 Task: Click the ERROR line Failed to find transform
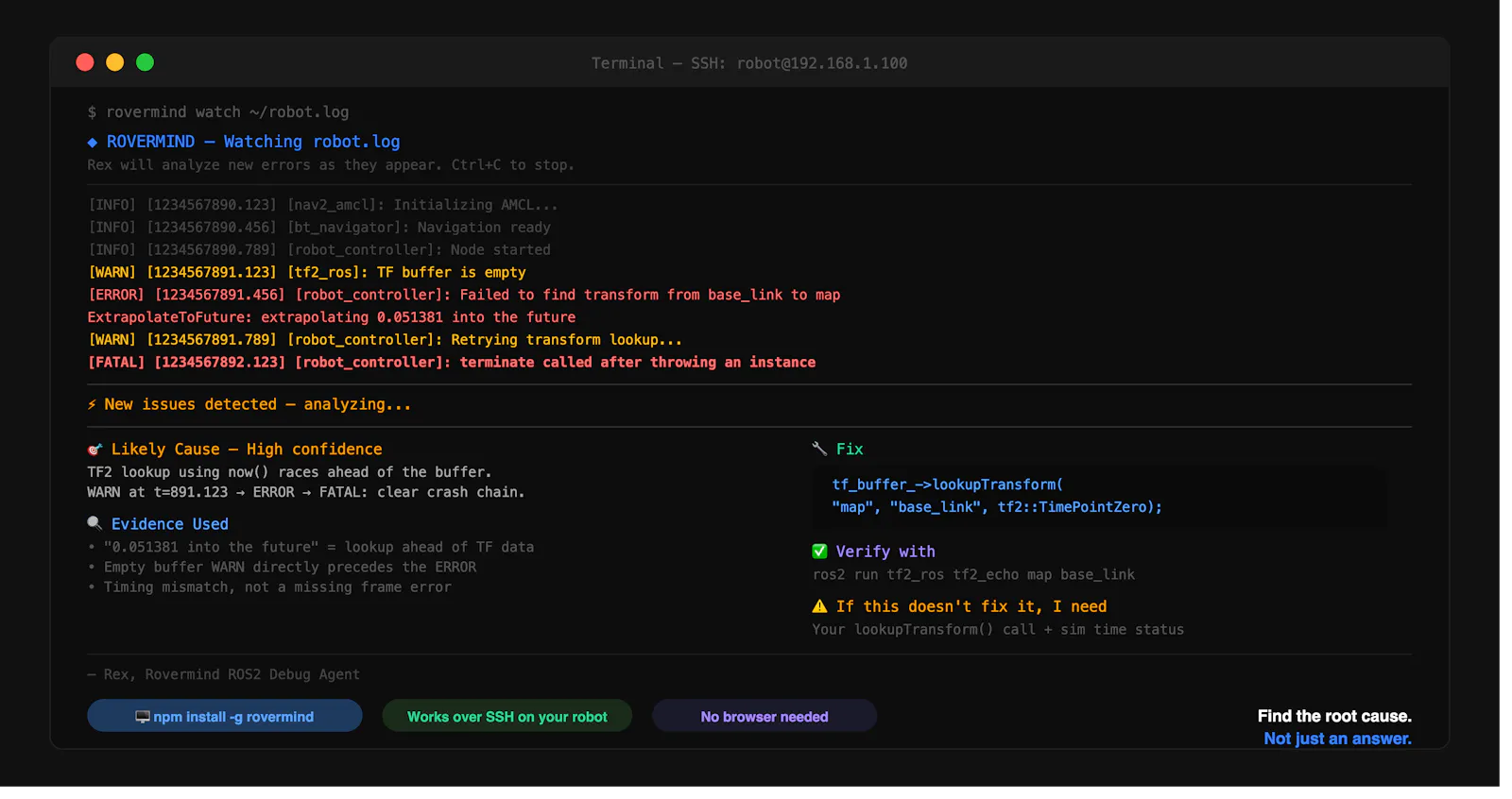pyautogui.click(x=464, y=295)
